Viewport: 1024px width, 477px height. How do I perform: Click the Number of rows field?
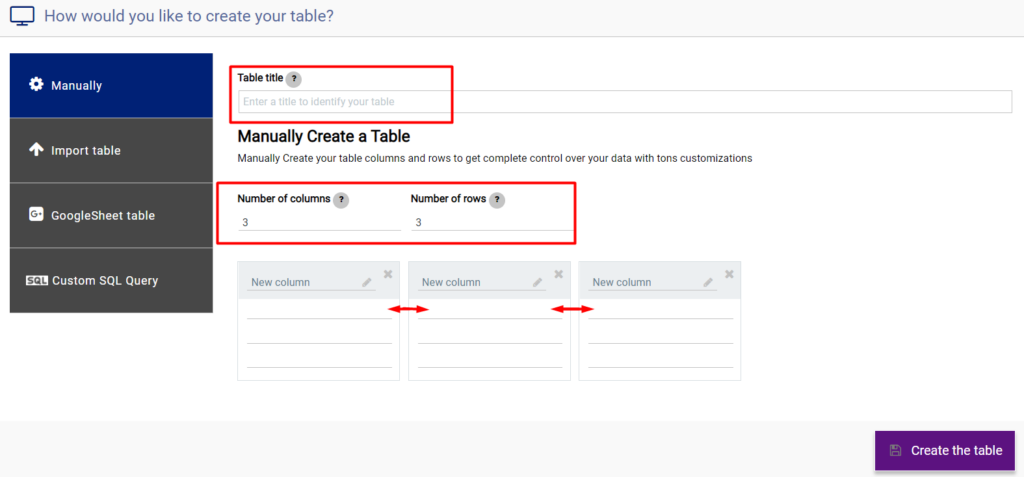(492, 223)
